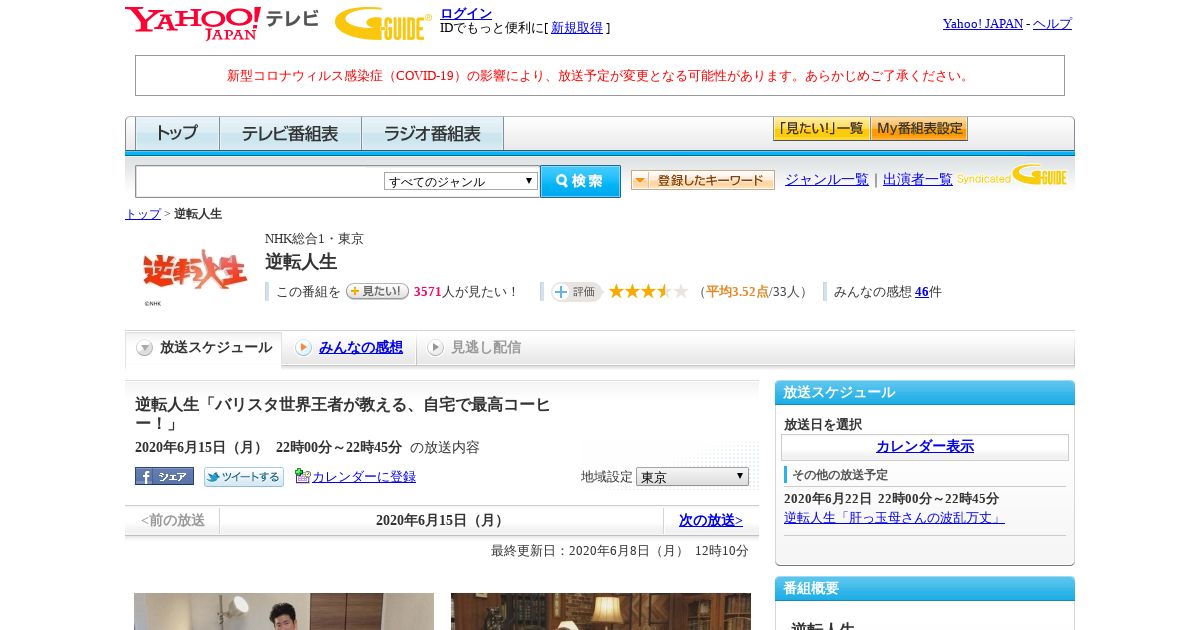Click the 平均3.52点 rating text

click(737, 292)
